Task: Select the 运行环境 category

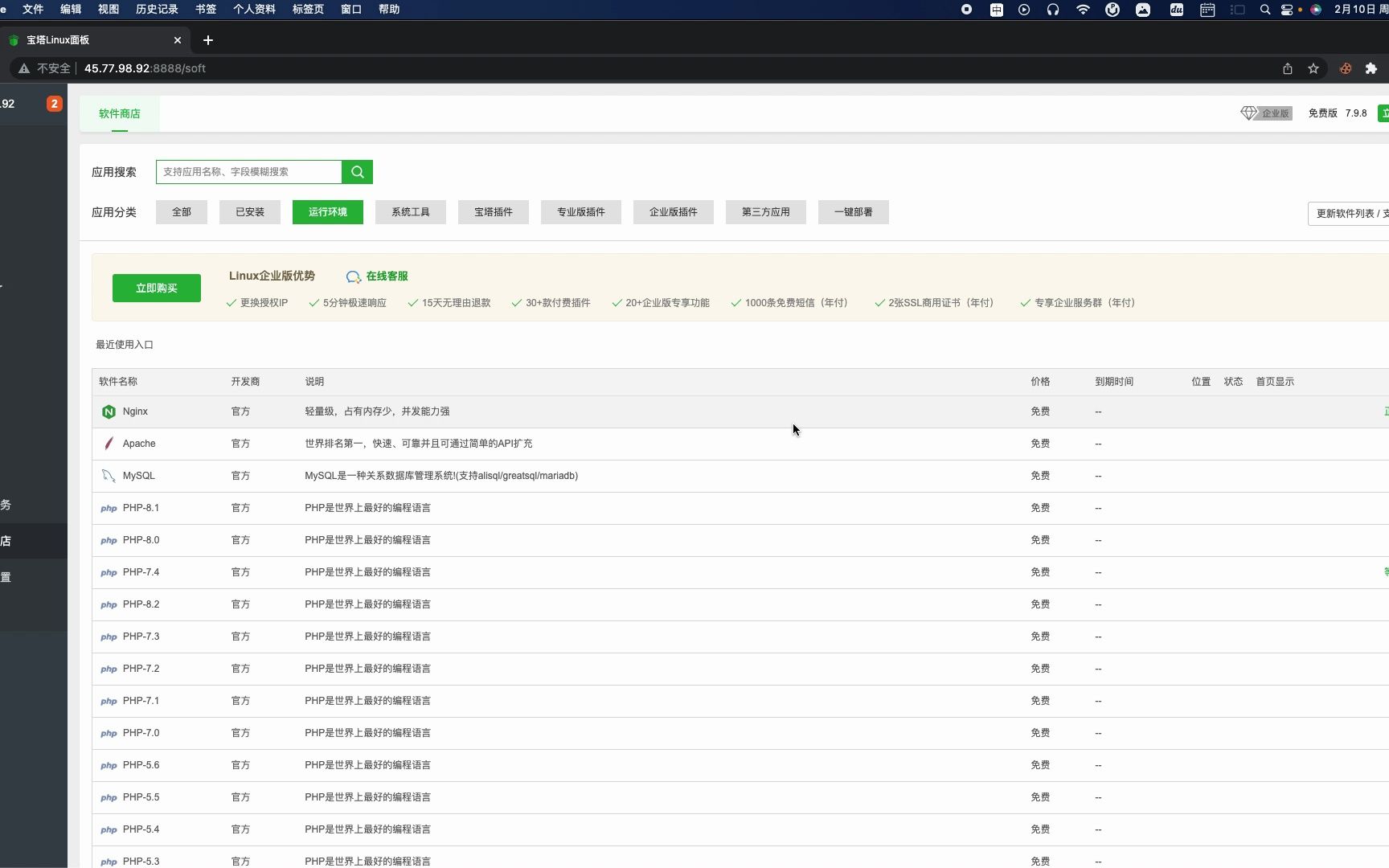Action: [328, 212]
